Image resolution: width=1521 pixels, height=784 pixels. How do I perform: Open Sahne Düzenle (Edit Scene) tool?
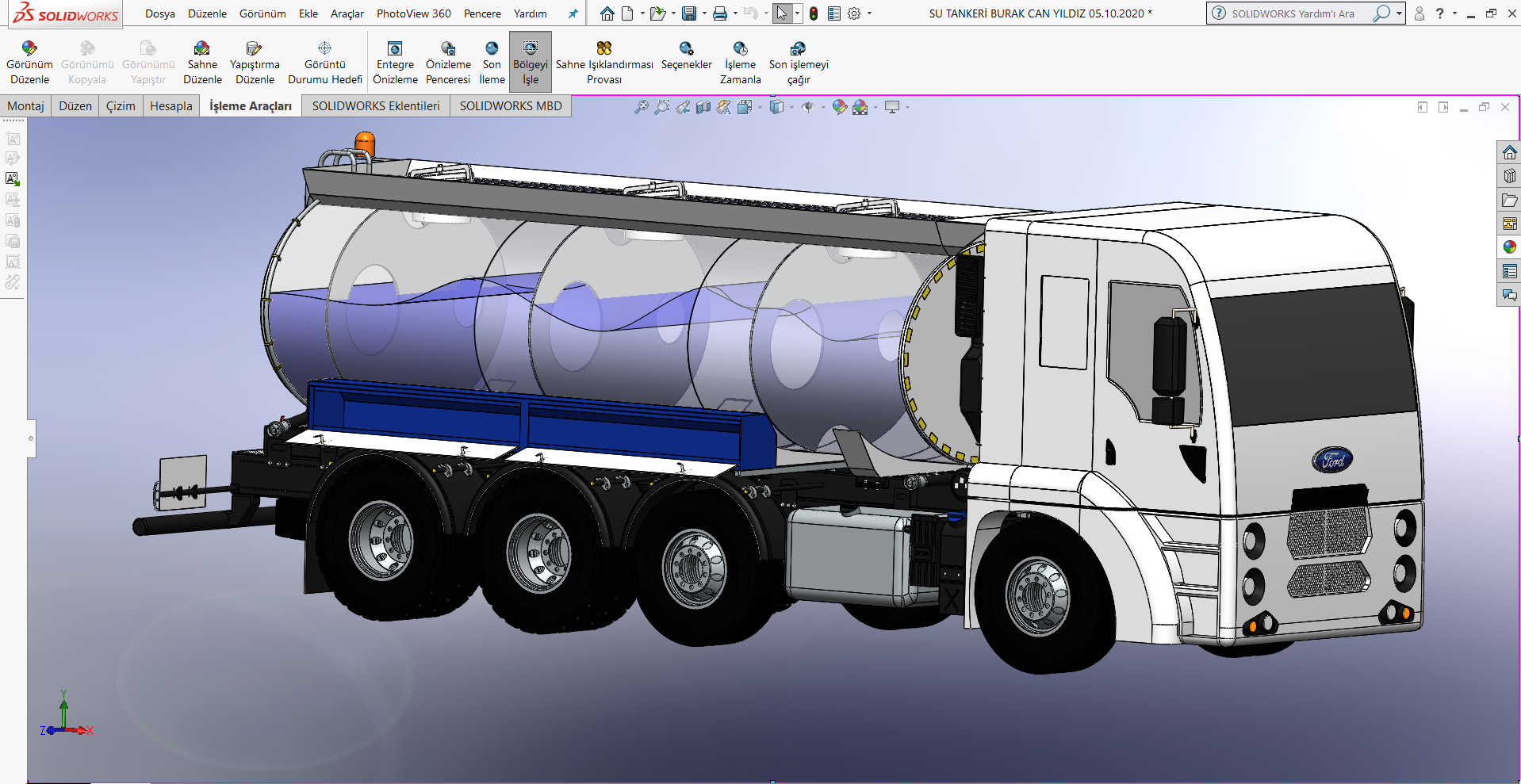click(x=202, y=63)
